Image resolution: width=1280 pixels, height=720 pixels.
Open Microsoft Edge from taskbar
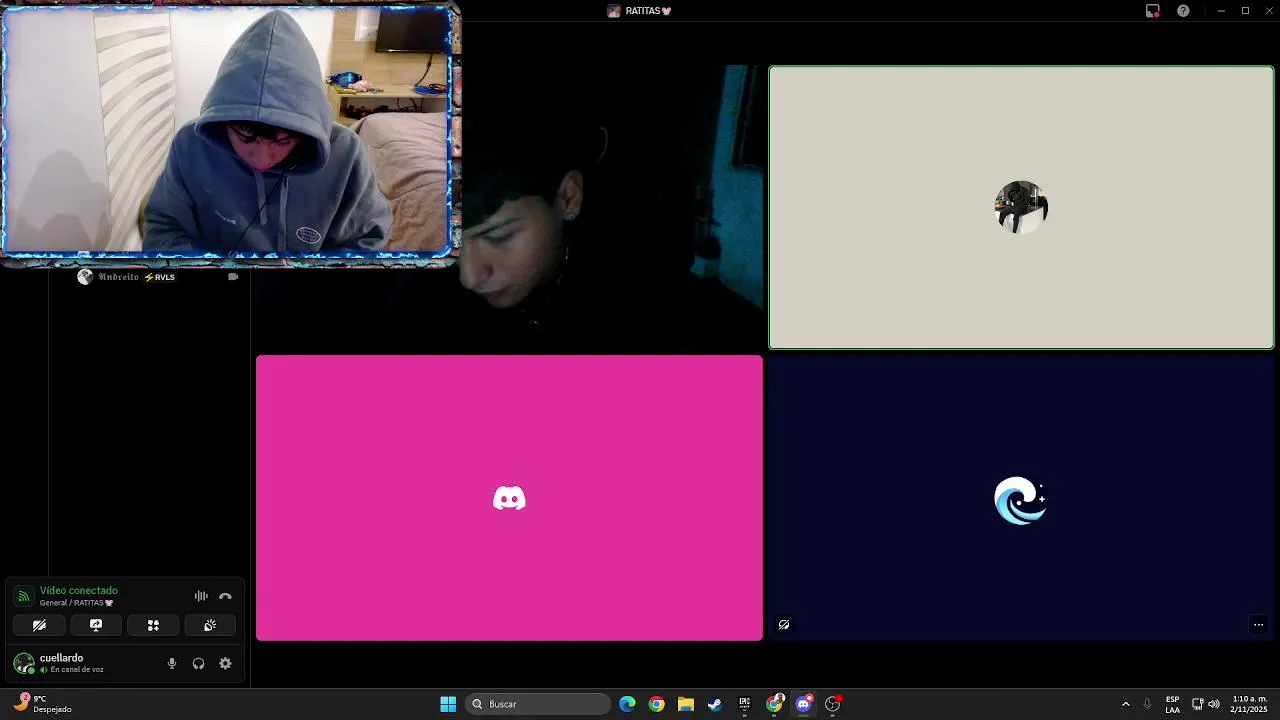click(x=627, y=704)
